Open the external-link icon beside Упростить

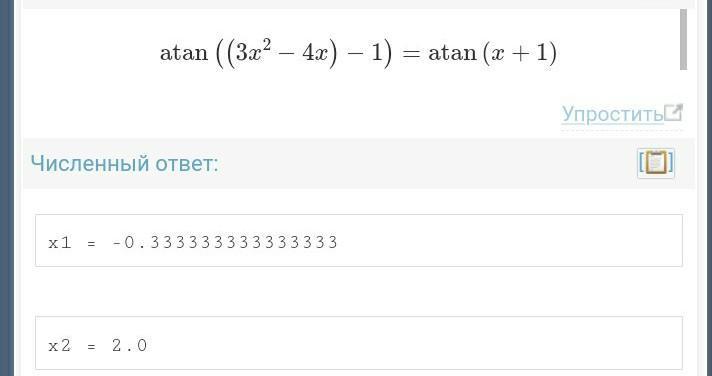coord(673,113)
